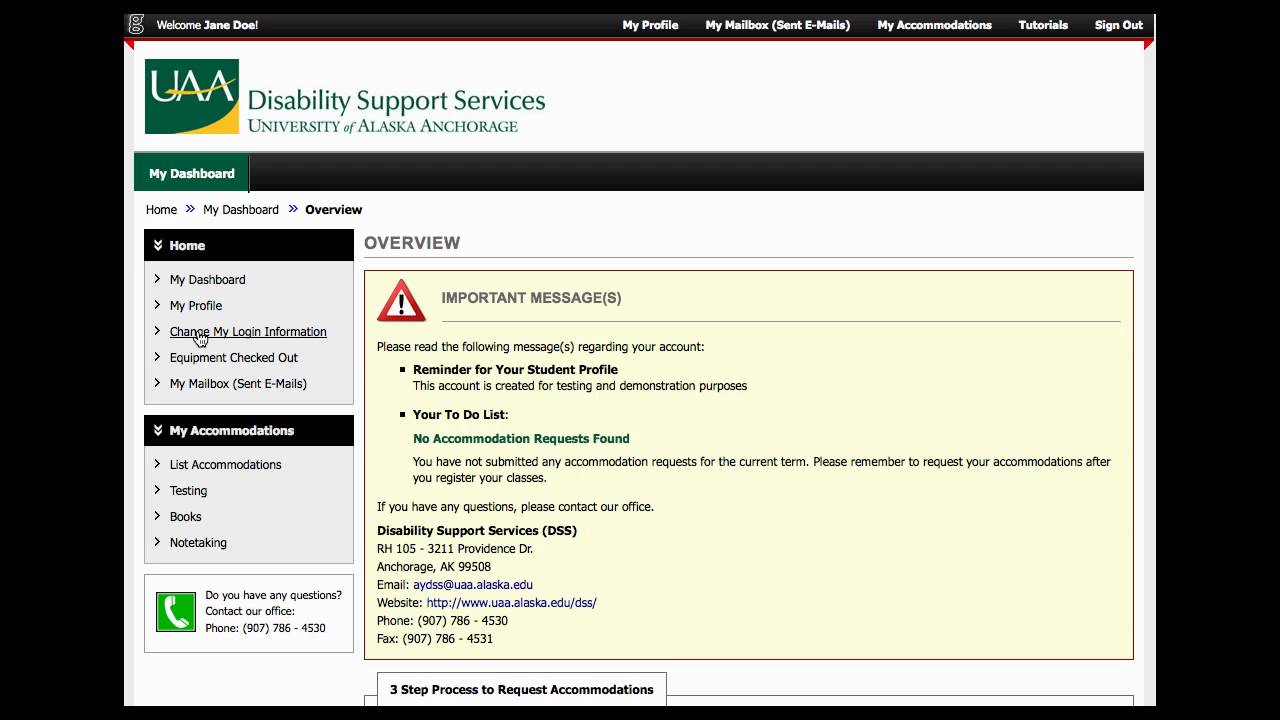1280x720 pixels.
Task: Click the chevron beside My Mailbox sidebar link
Action: [157, 383]
